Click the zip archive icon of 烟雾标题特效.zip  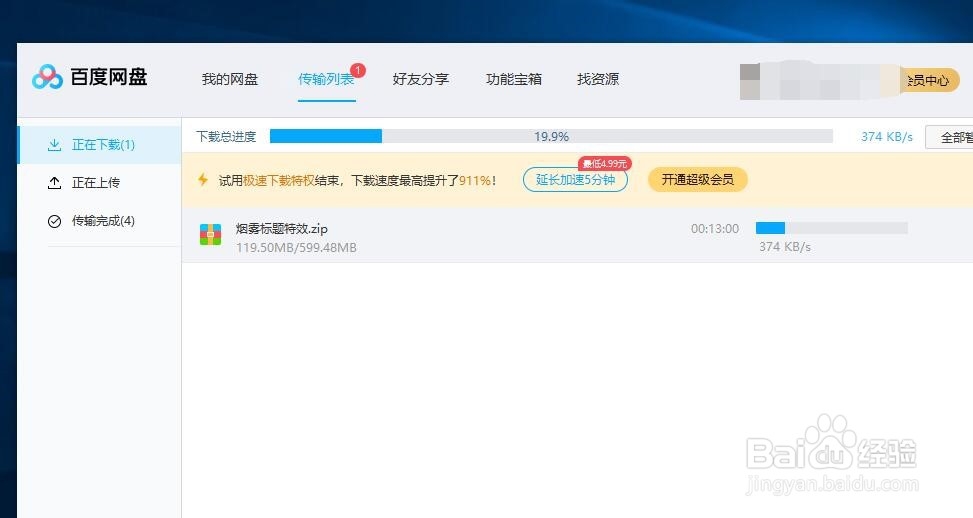point(210,234)
